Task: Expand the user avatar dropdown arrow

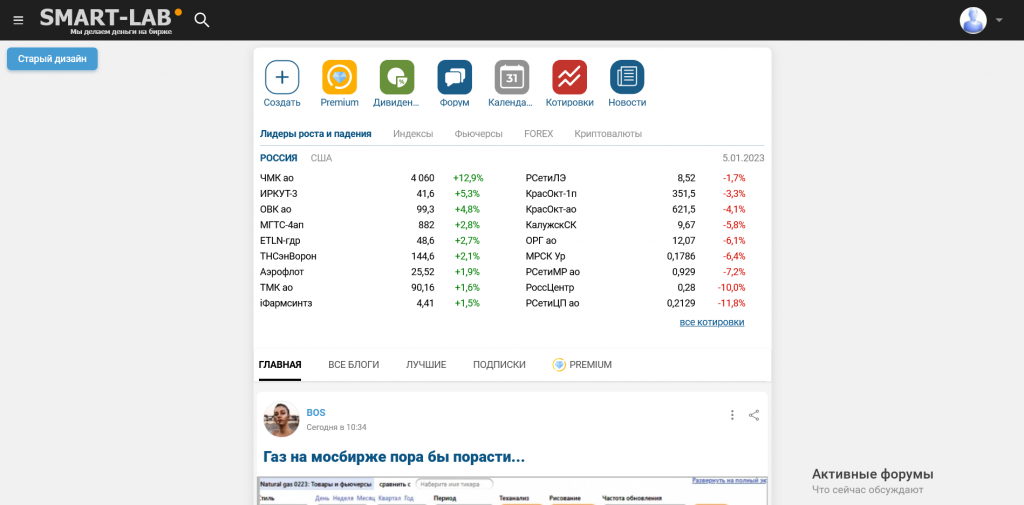Action: (x=998, y=20)
